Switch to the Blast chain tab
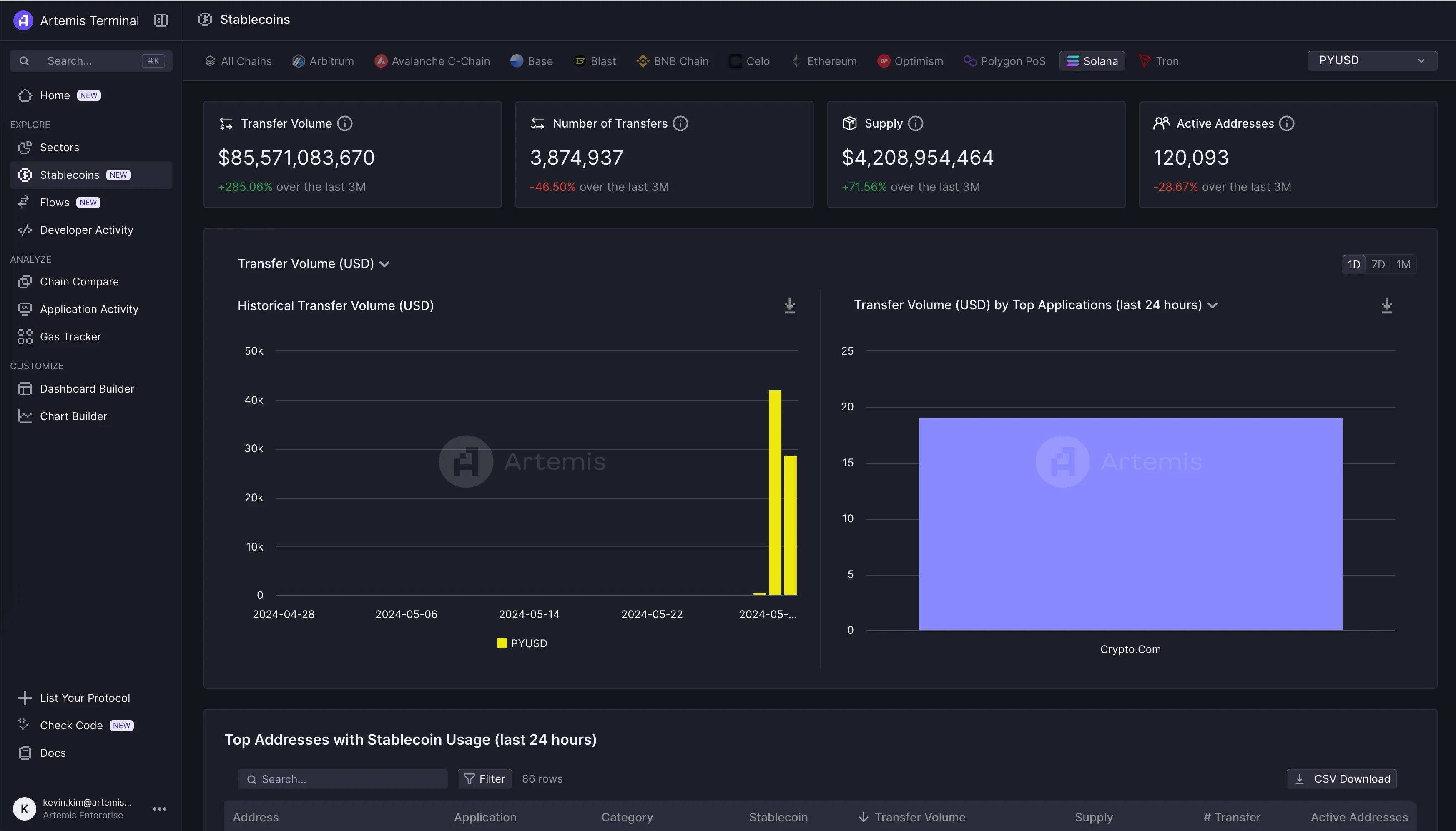 (595, 61)
